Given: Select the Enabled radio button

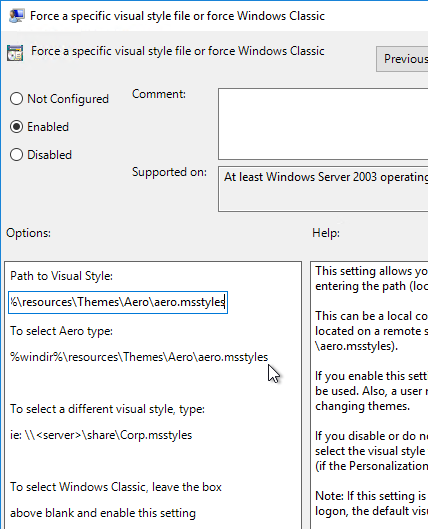Looking at the screenshot, I should [17, 127].
